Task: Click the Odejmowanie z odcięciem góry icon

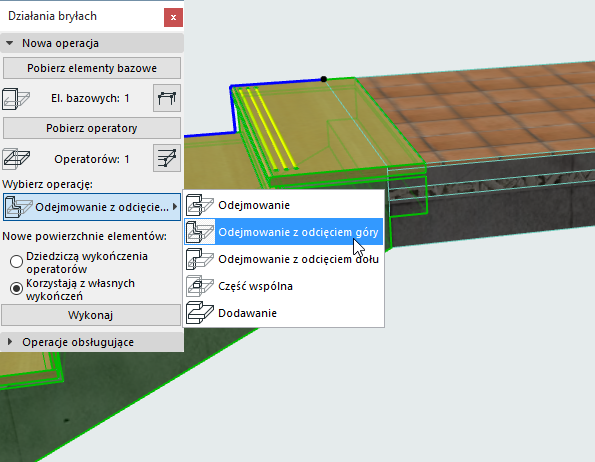Action: pos(200,232)
